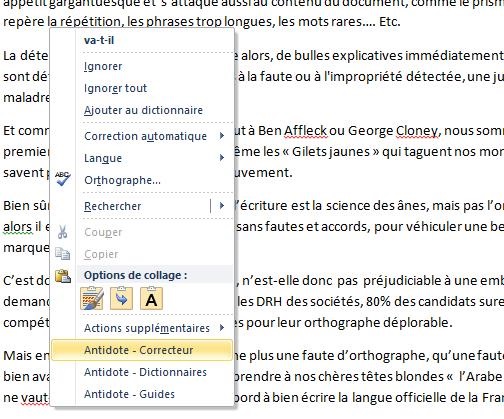Choose Ajouter au dictionnaire
504x419 pixels.
click(142, 110)
